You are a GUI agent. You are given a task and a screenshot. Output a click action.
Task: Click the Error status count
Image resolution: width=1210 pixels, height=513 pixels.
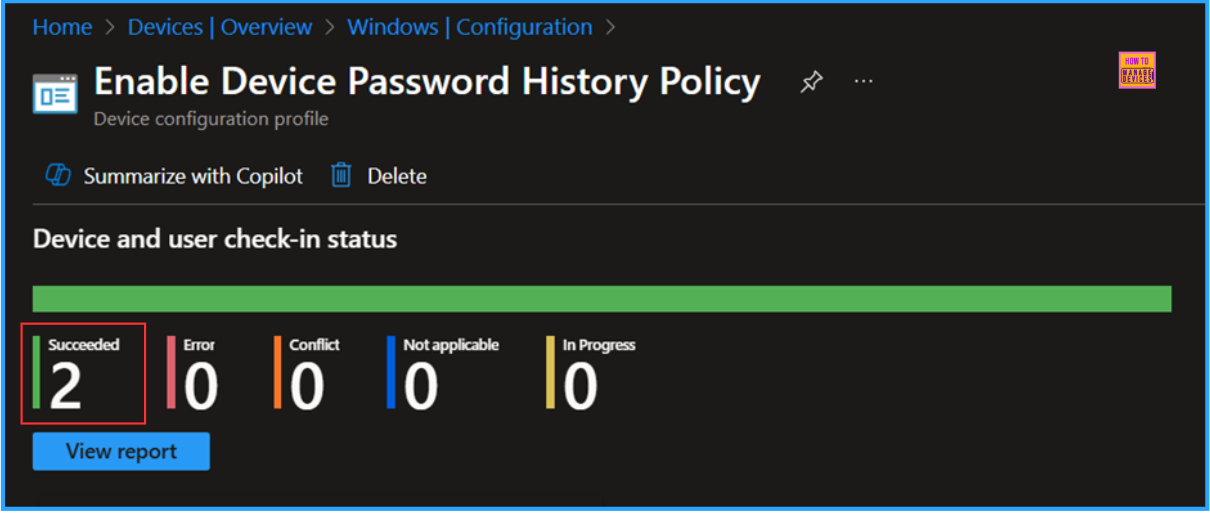tap(201, 386)
